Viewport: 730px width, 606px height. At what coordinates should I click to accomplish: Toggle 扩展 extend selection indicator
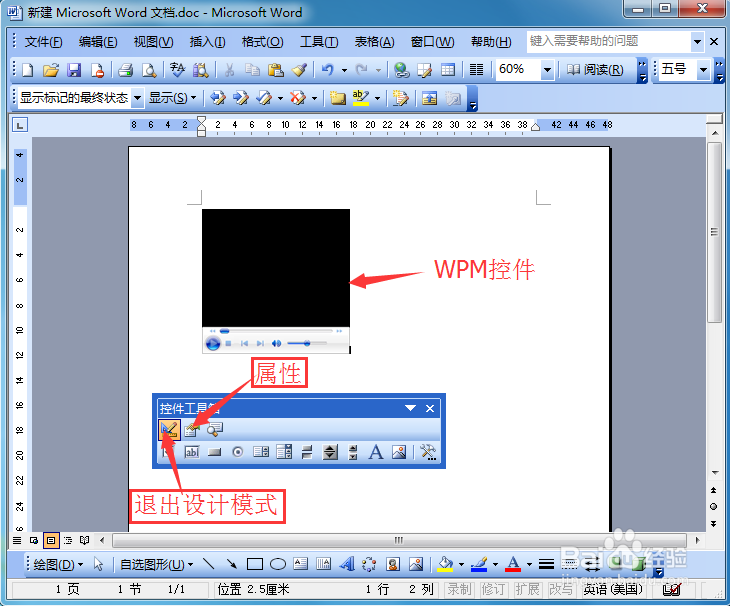coord(527,590)
